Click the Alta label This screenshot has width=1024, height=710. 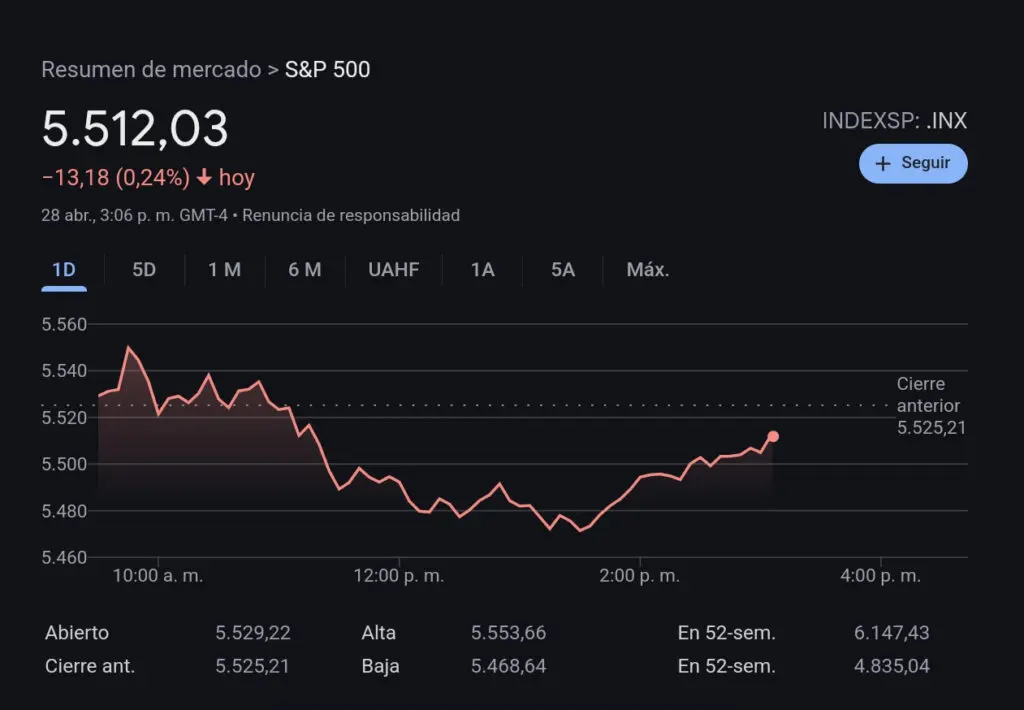point(379,633)
